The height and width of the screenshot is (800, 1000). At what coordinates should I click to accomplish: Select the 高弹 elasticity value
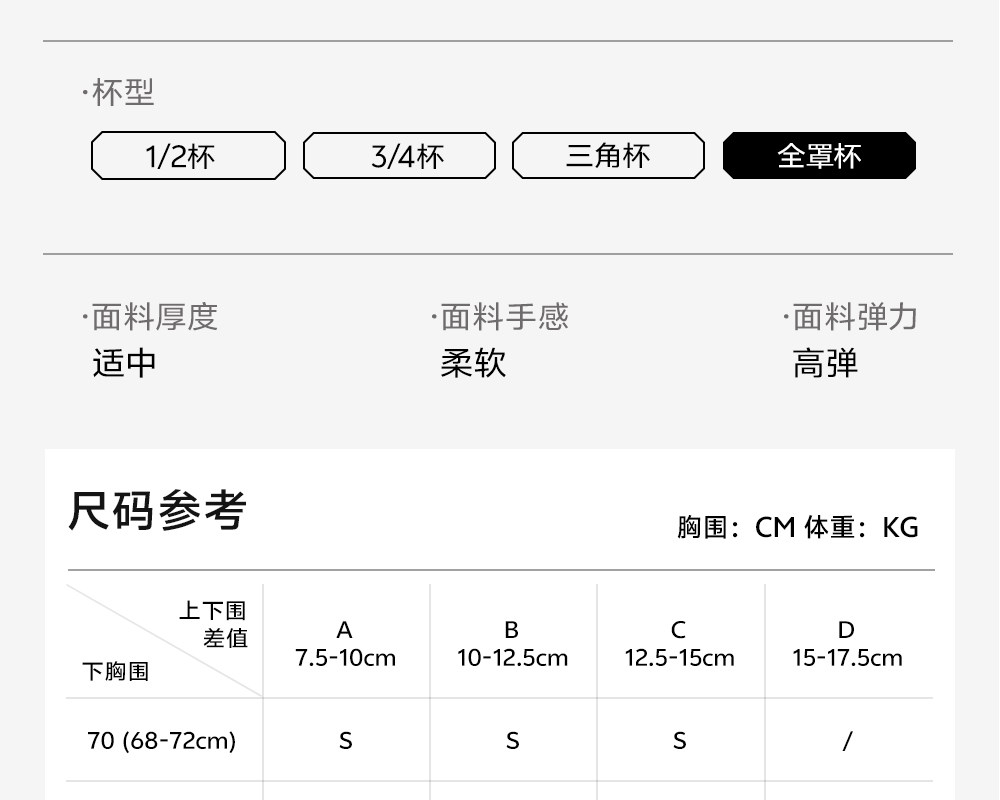825,363
